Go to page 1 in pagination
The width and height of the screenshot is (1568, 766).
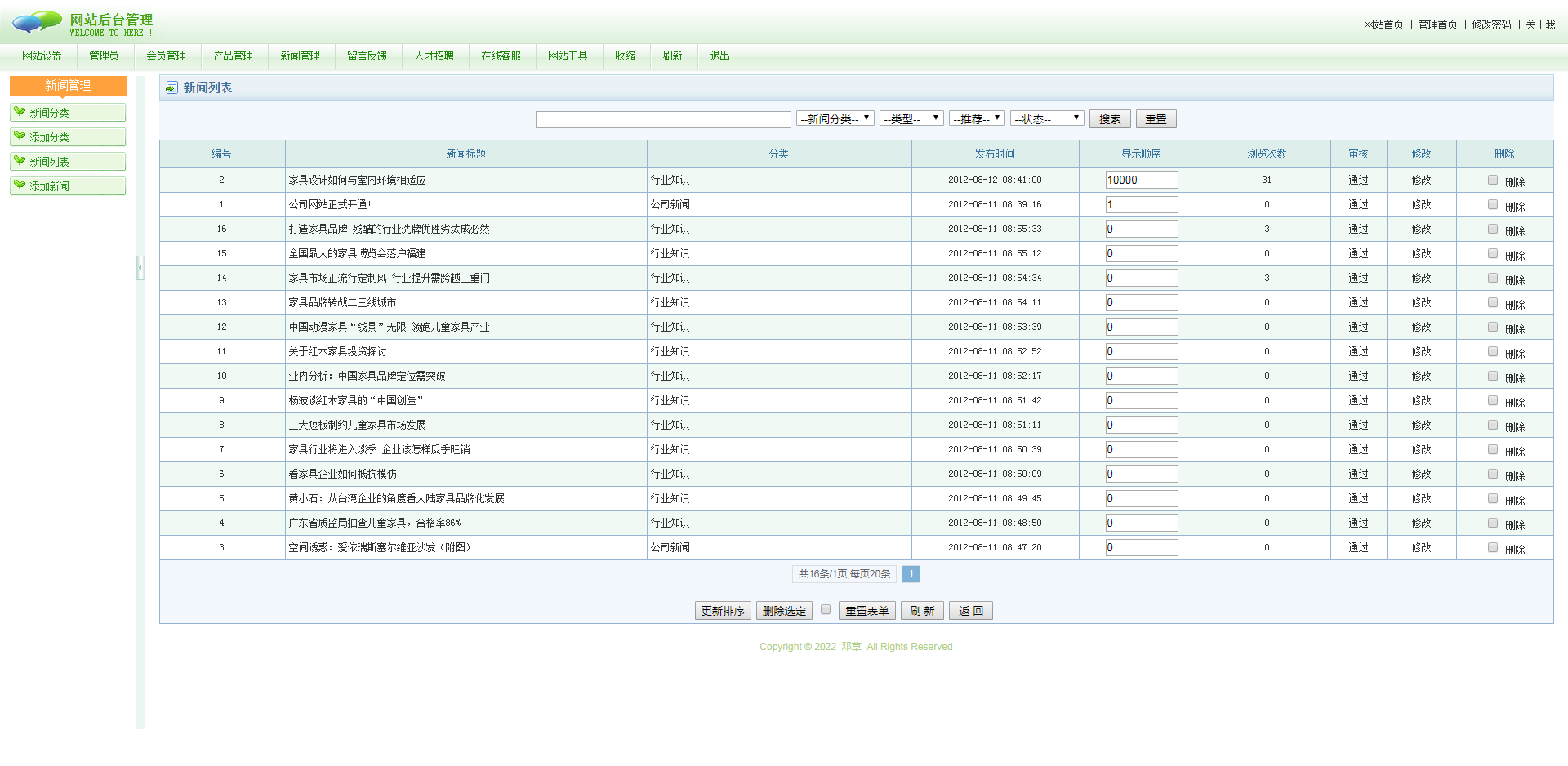point(911,574)
